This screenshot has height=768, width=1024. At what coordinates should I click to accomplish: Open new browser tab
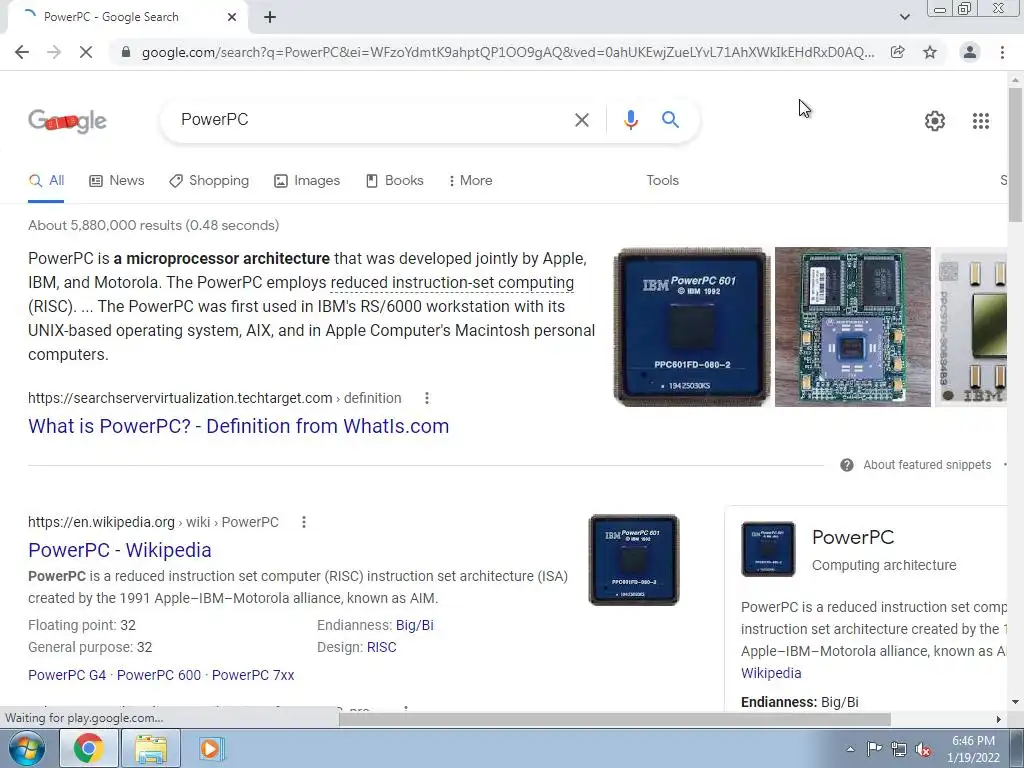pos(270,18)
